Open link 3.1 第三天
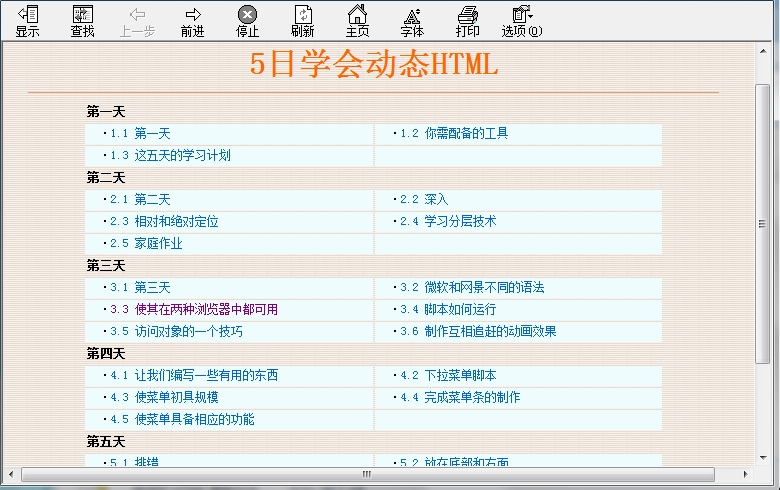The width and height of the screenshot is (780, 490). pyautogui.click(x=140, y=288)
